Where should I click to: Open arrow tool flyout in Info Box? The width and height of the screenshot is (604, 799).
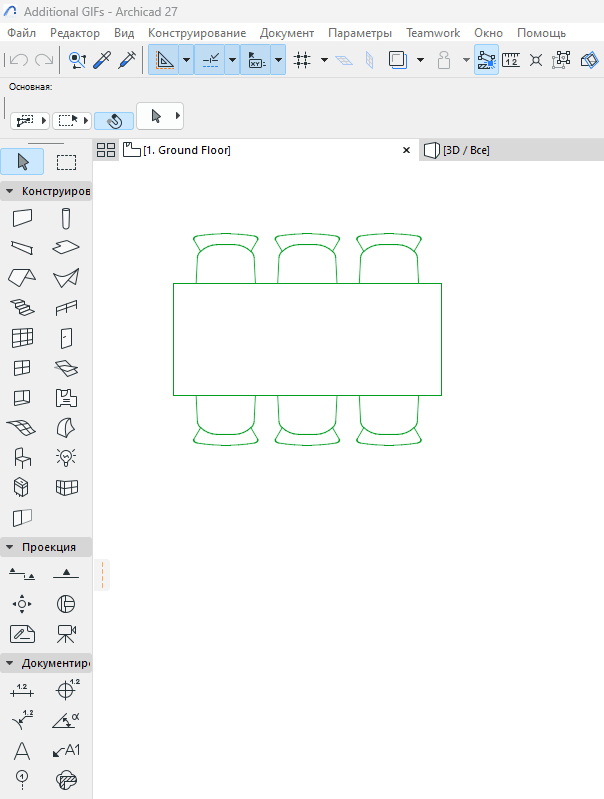coord(178,116)
